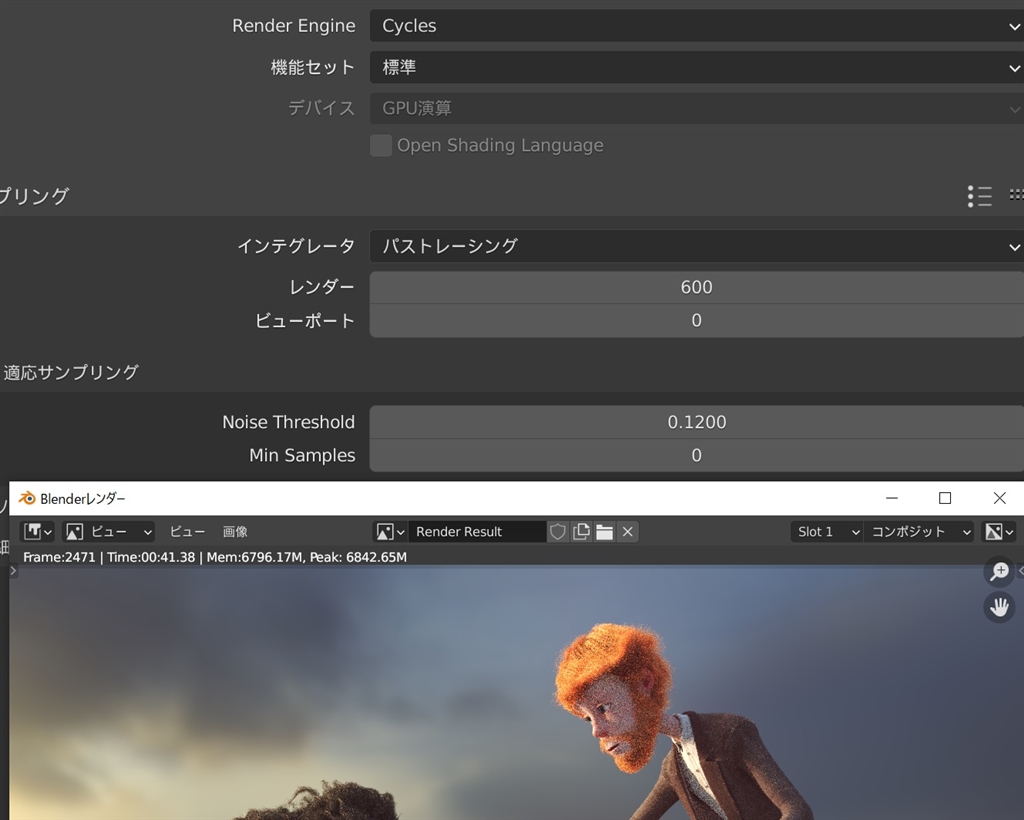Click the ビューポート samples field showing 0
This screenshot has height=820, width=1024.
click(x=696, y=321)
